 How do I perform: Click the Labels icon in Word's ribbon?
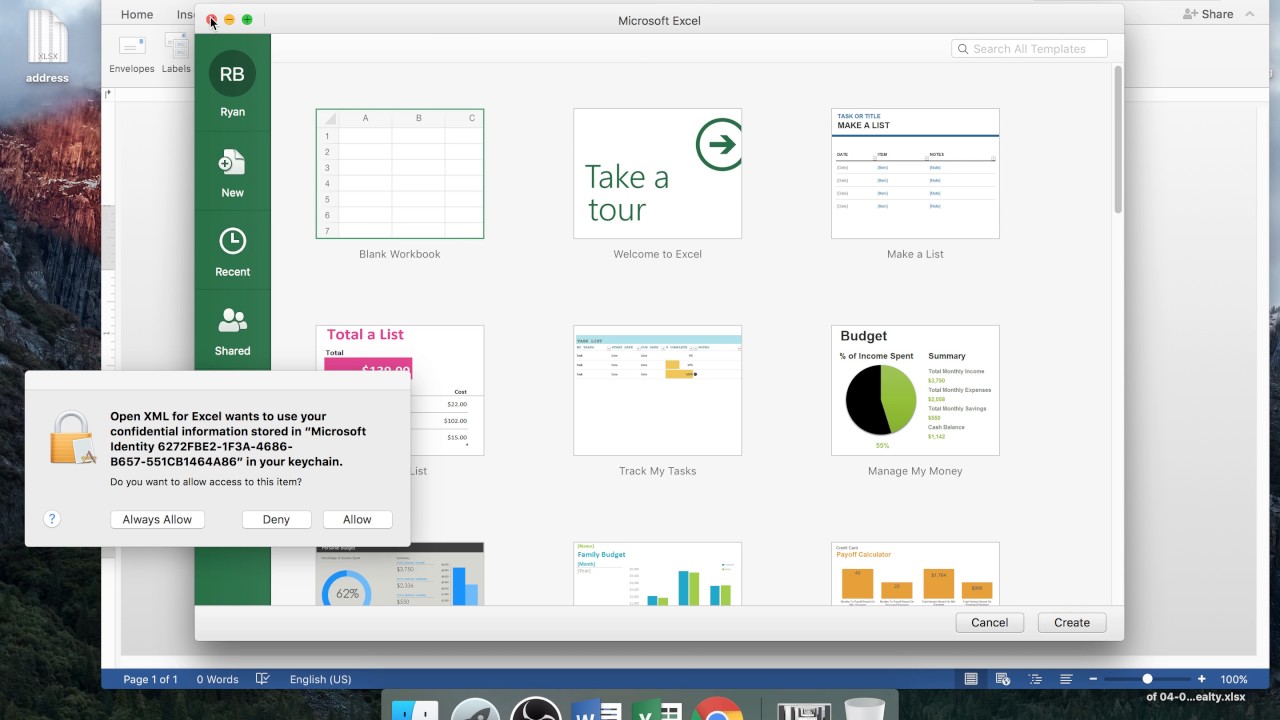pyautogui.click(x=176, y=46)
